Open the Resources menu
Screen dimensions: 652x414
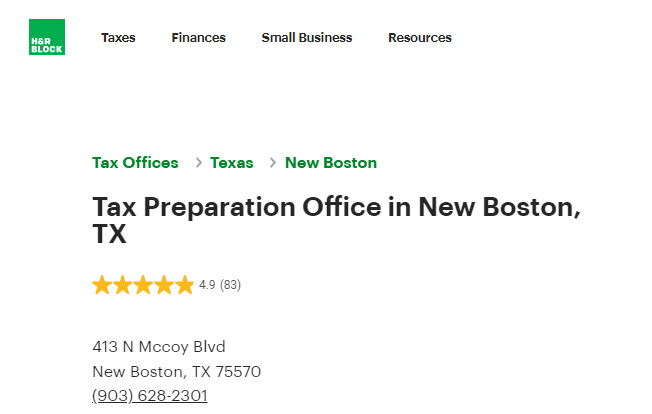click(420, 38)
